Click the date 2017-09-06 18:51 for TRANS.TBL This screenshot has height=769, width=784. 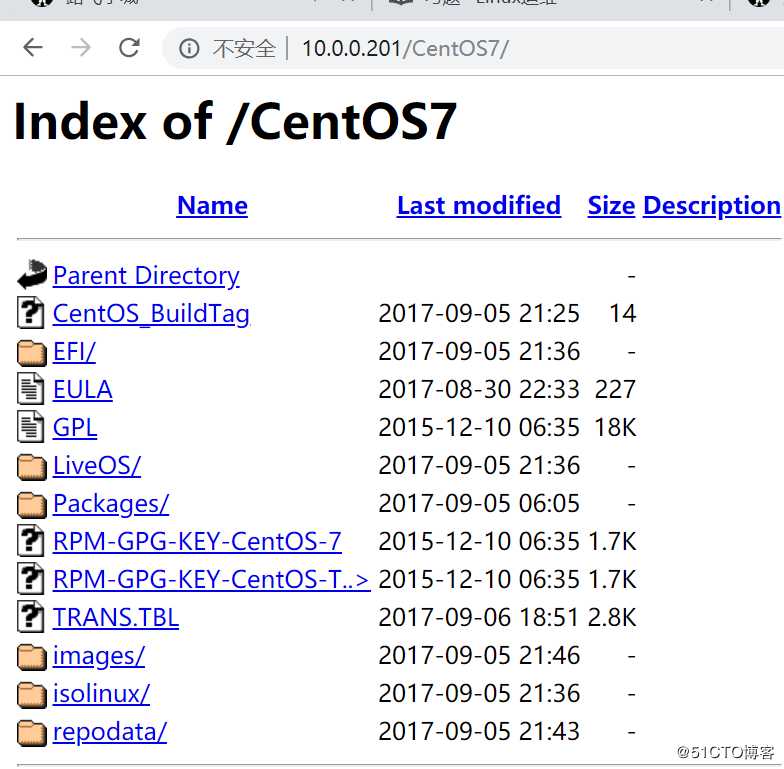[x=479, y=618]
